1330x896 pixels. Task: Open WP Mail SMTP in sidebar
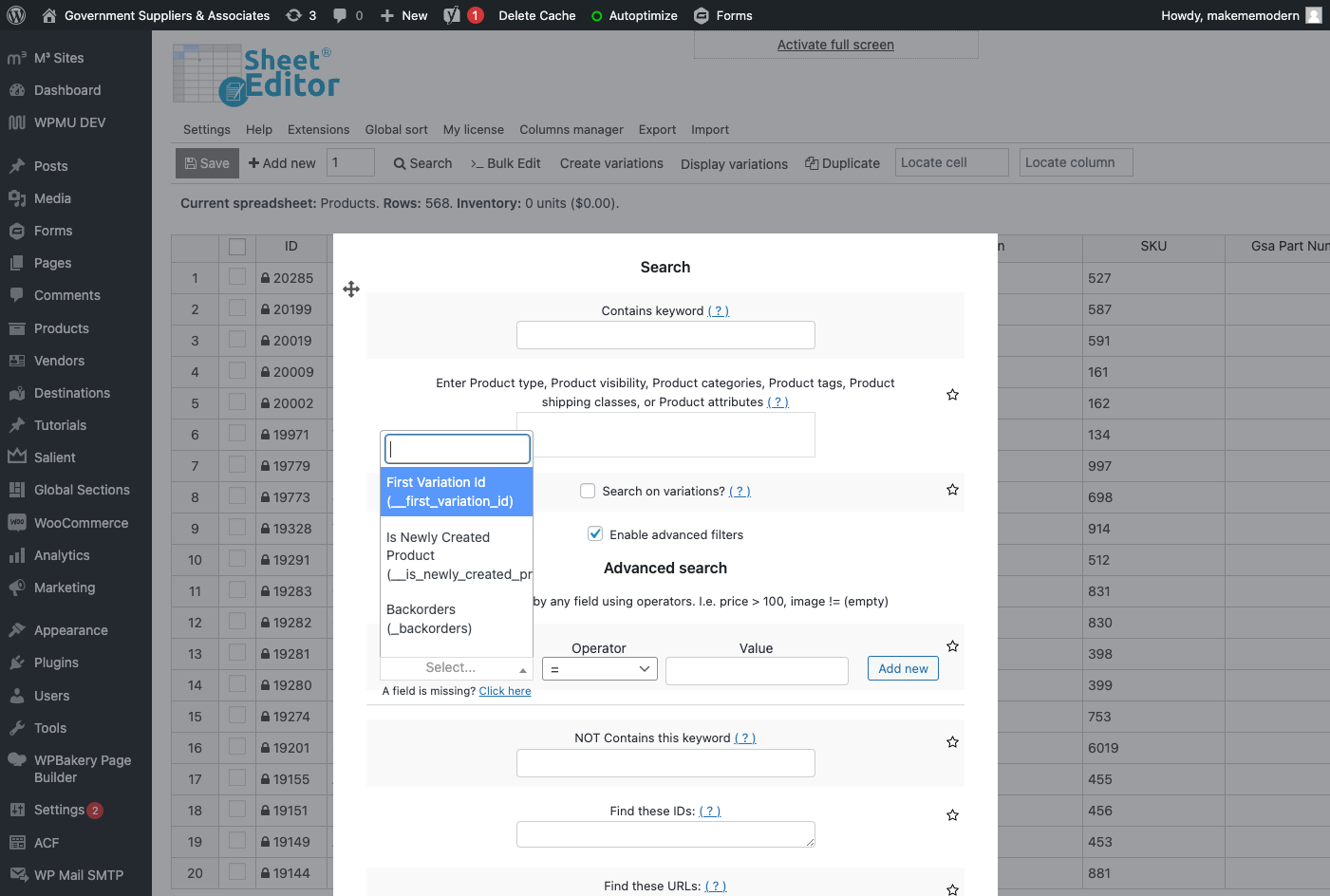79,875
